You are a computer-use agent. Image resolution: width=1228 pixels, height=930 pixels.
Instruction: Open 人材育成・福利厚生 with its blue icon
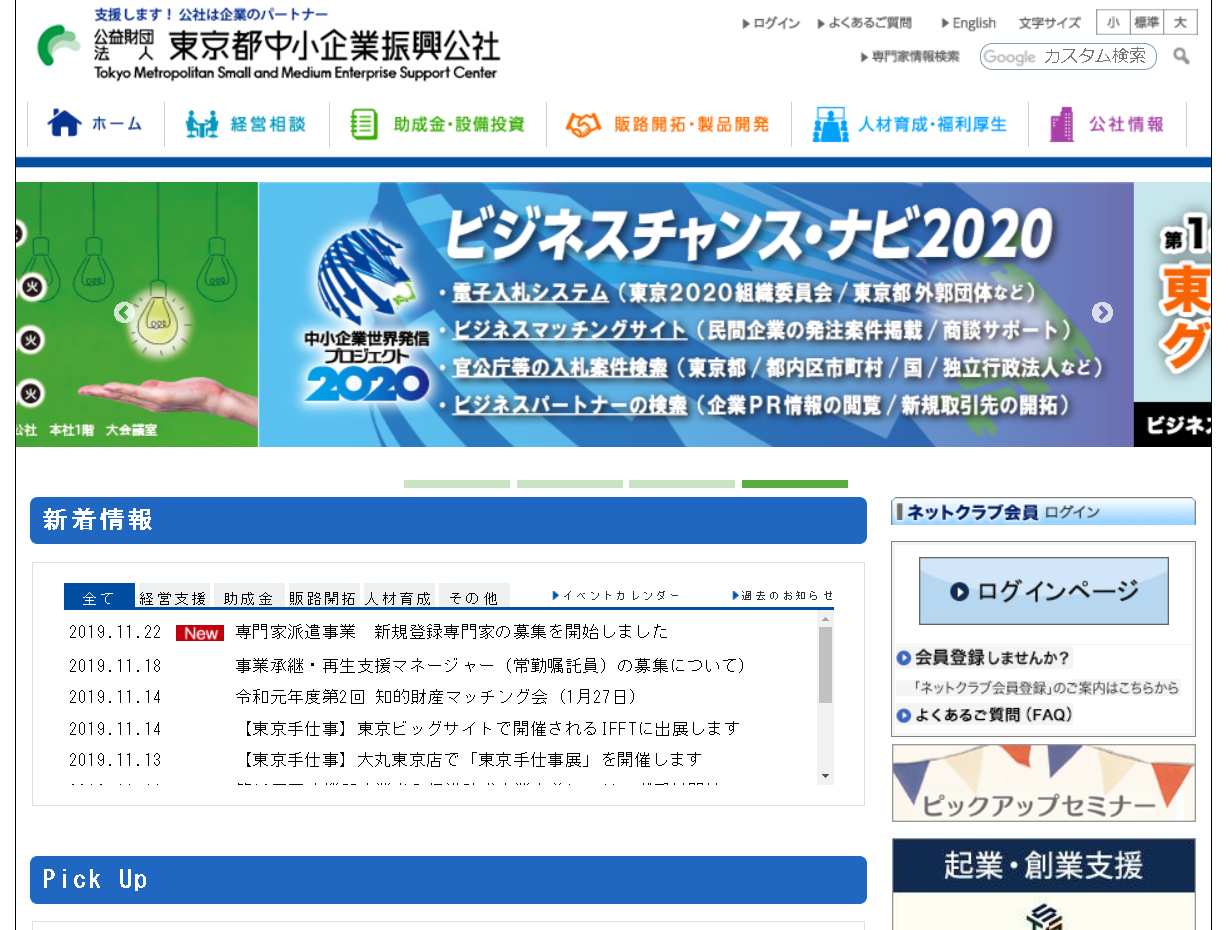point(830,125)
